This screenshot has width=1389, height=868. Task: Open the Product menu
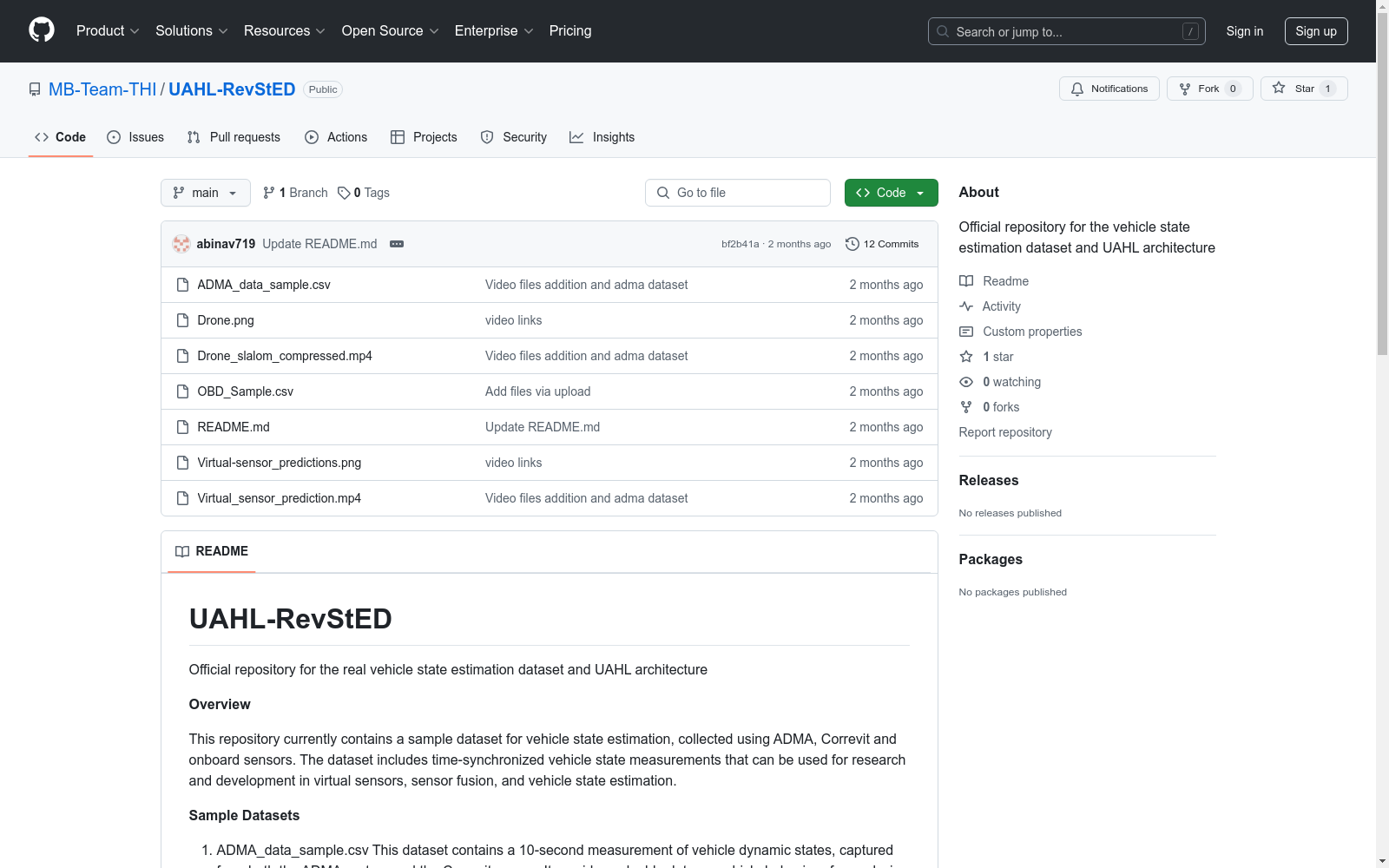pyautogui.click(x=108, y=31)
